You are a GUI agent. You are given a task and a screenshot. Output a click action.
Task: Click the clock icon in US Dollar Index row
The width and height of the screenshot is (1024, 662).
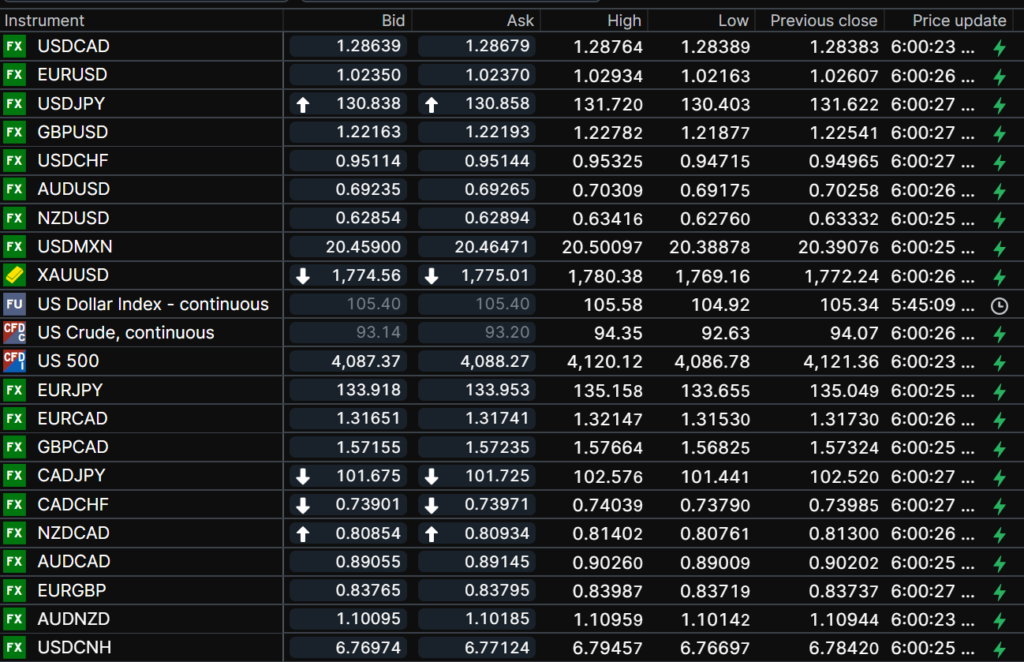pos(998,305)
